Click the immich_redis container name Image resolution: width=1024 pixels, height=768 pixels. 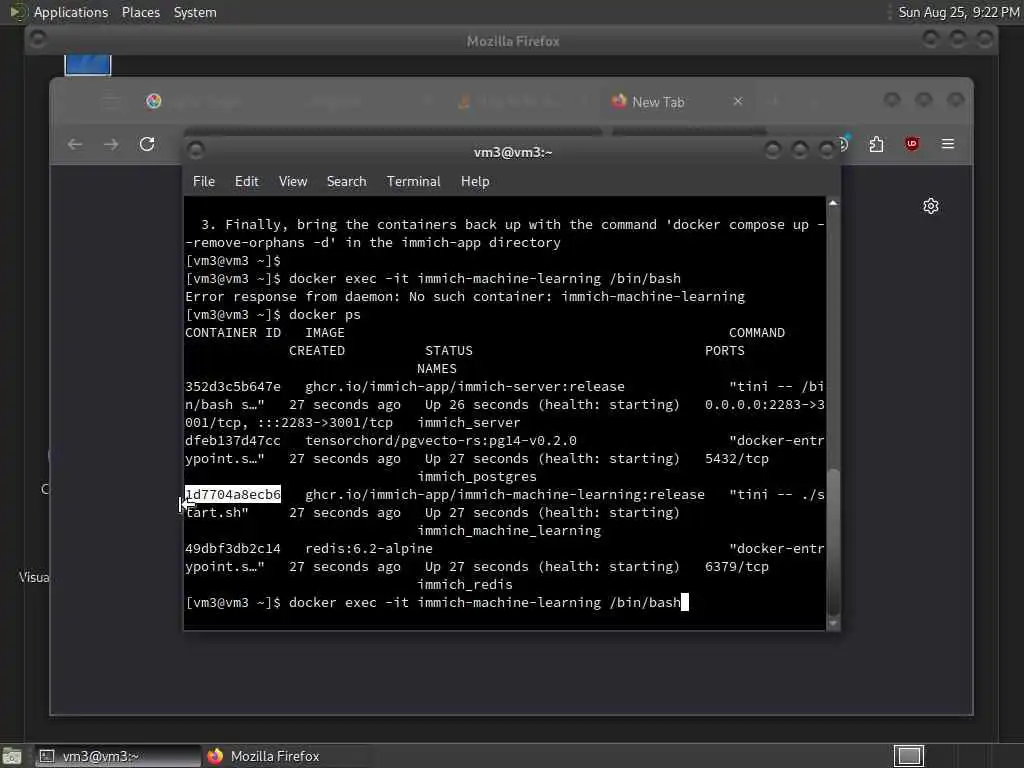(464, 584)
